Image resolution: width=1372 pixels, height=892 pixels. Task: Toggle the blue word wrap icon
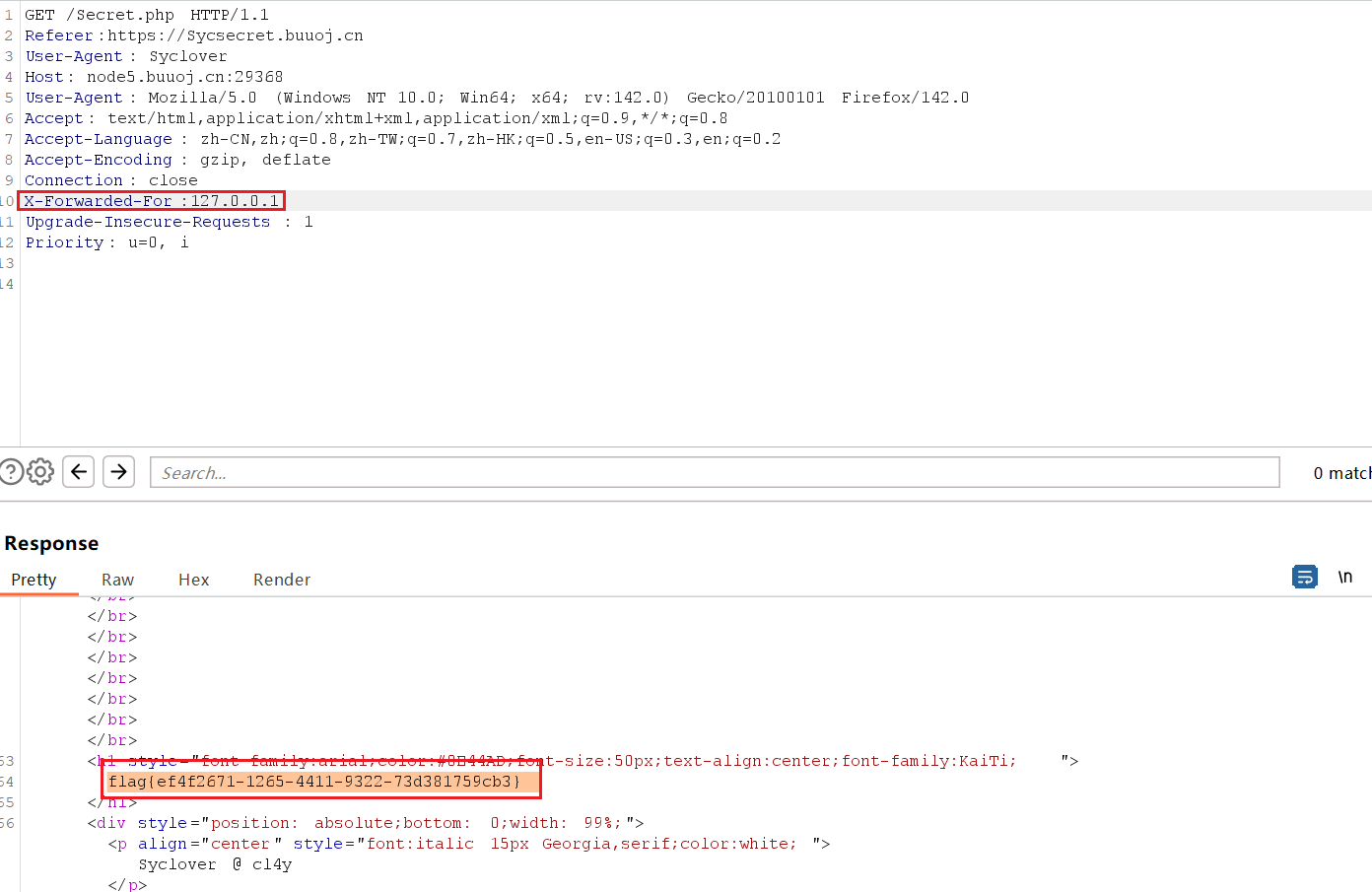(1304, 577)
